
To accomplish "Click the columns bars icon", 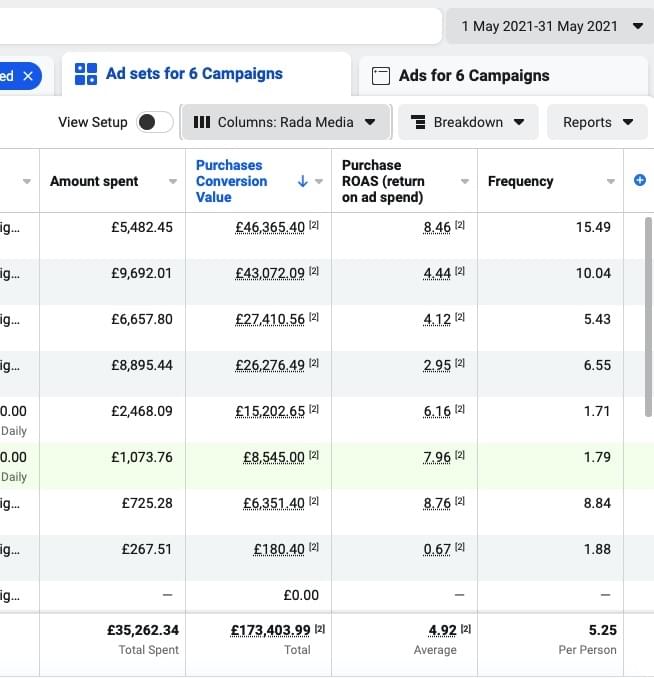I will (201, 122).
